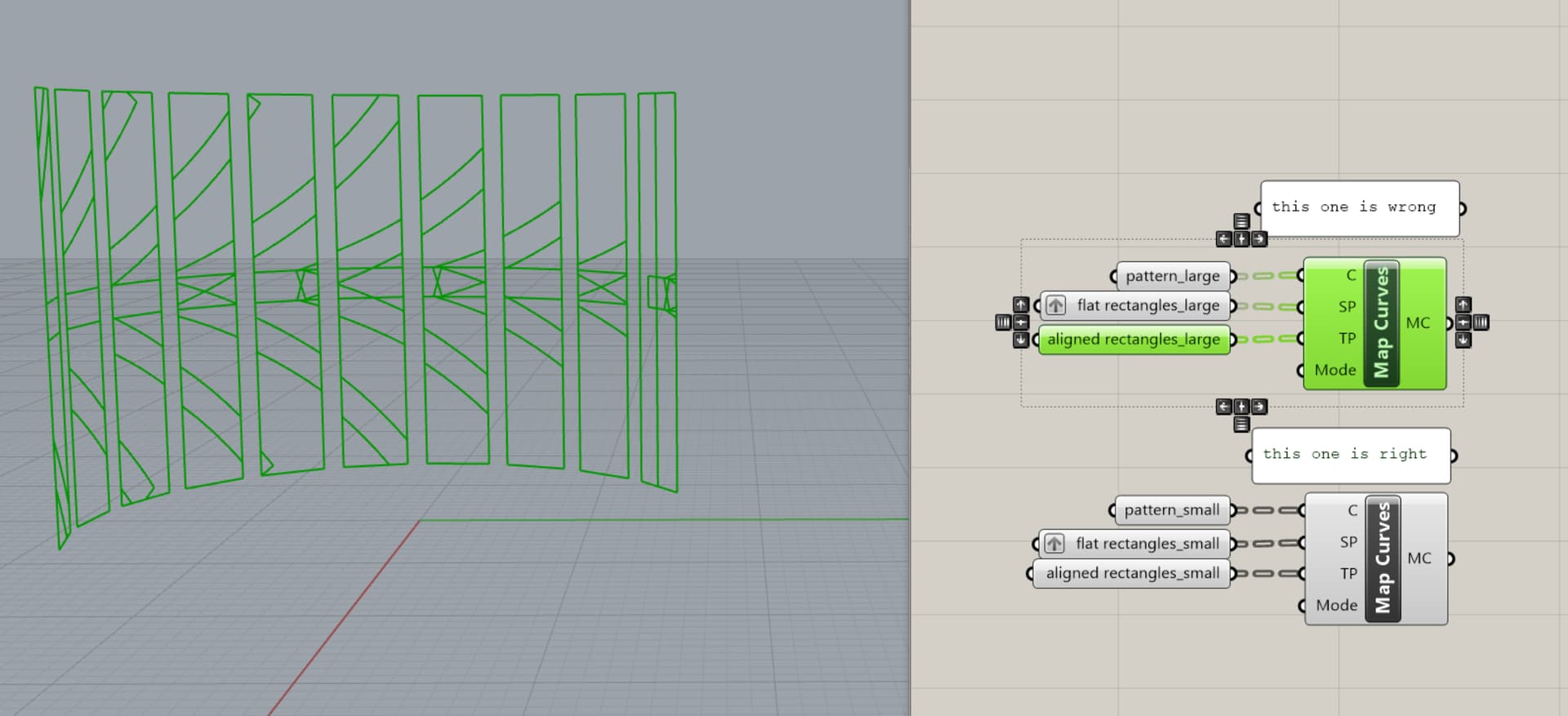Click output grip of pattern_large parameter

(x=1233, y=276)
